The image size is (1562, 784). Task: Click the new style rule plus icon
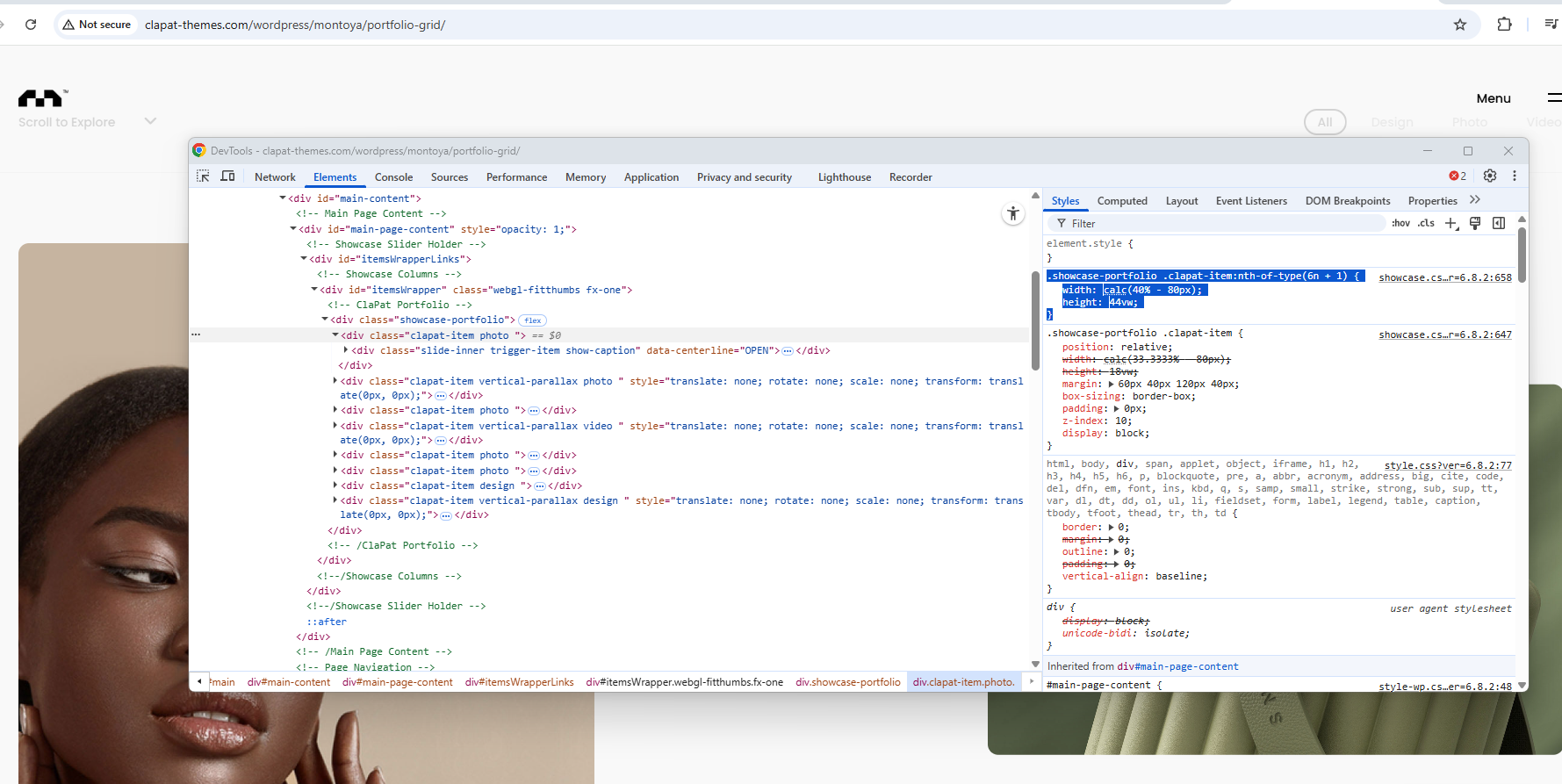[x=1451, y=224]
